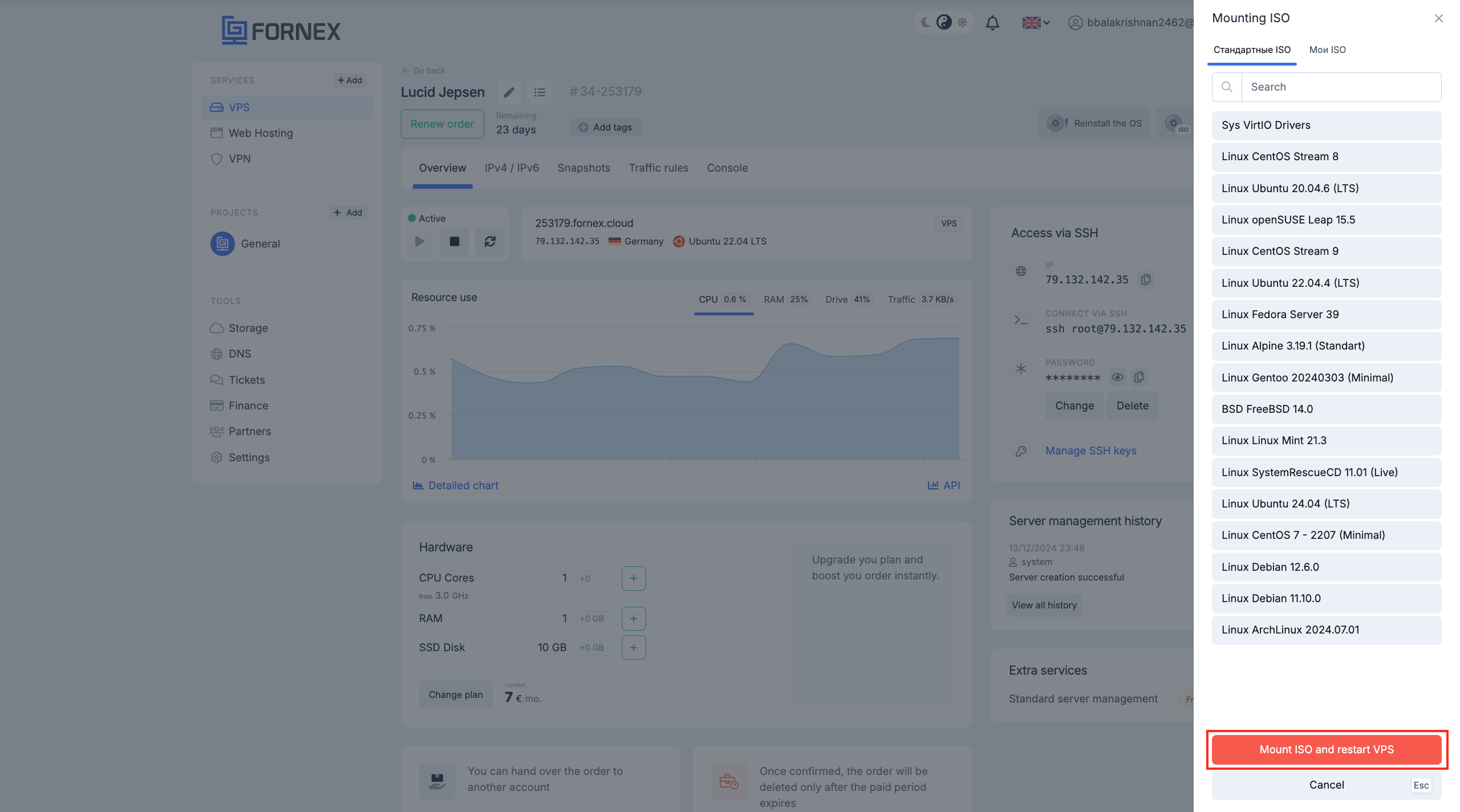Choose Linux openSUSE Leap 15.5
The image size is (1460, 812).
tap(1327, 220)
